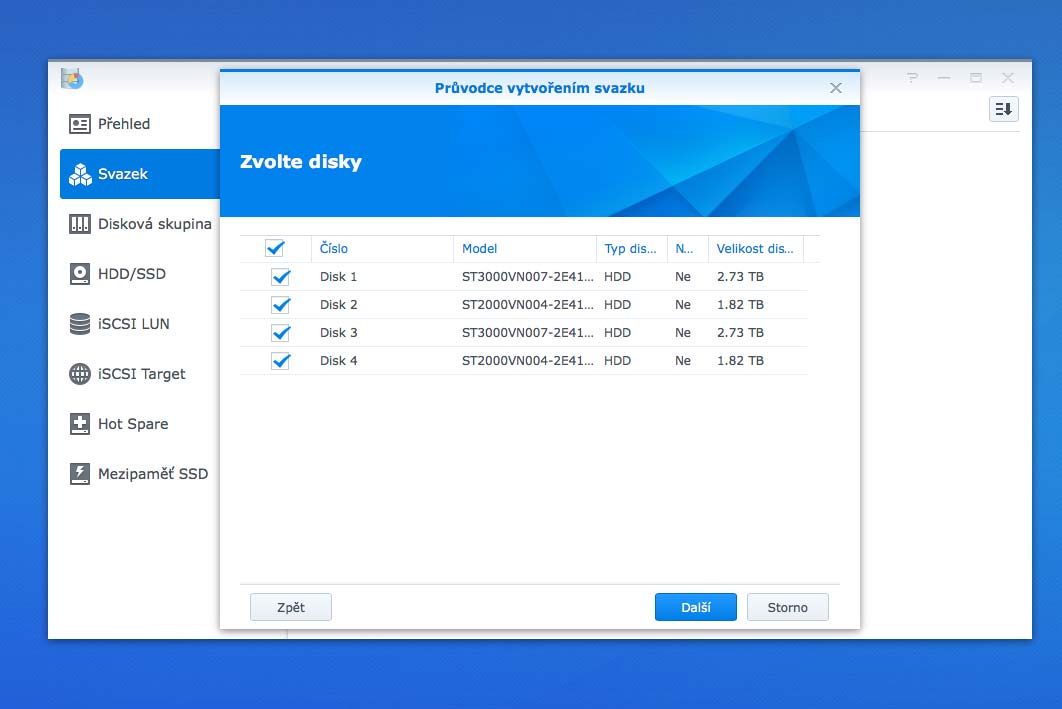Click the Storage Manager app icon in title bar

(x=71, y=78)
